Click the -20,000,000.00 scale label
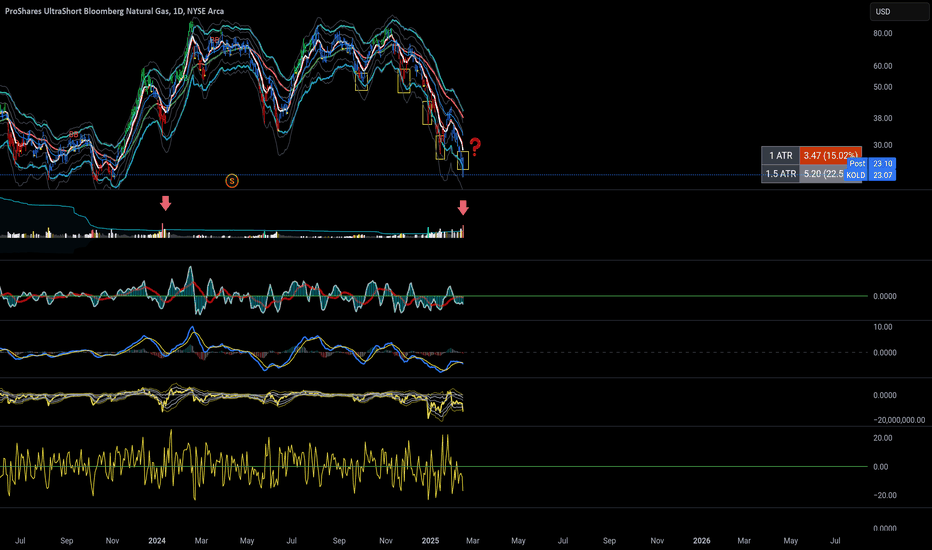The height and width of the screenshot is (550, 932). pos(899,420)
